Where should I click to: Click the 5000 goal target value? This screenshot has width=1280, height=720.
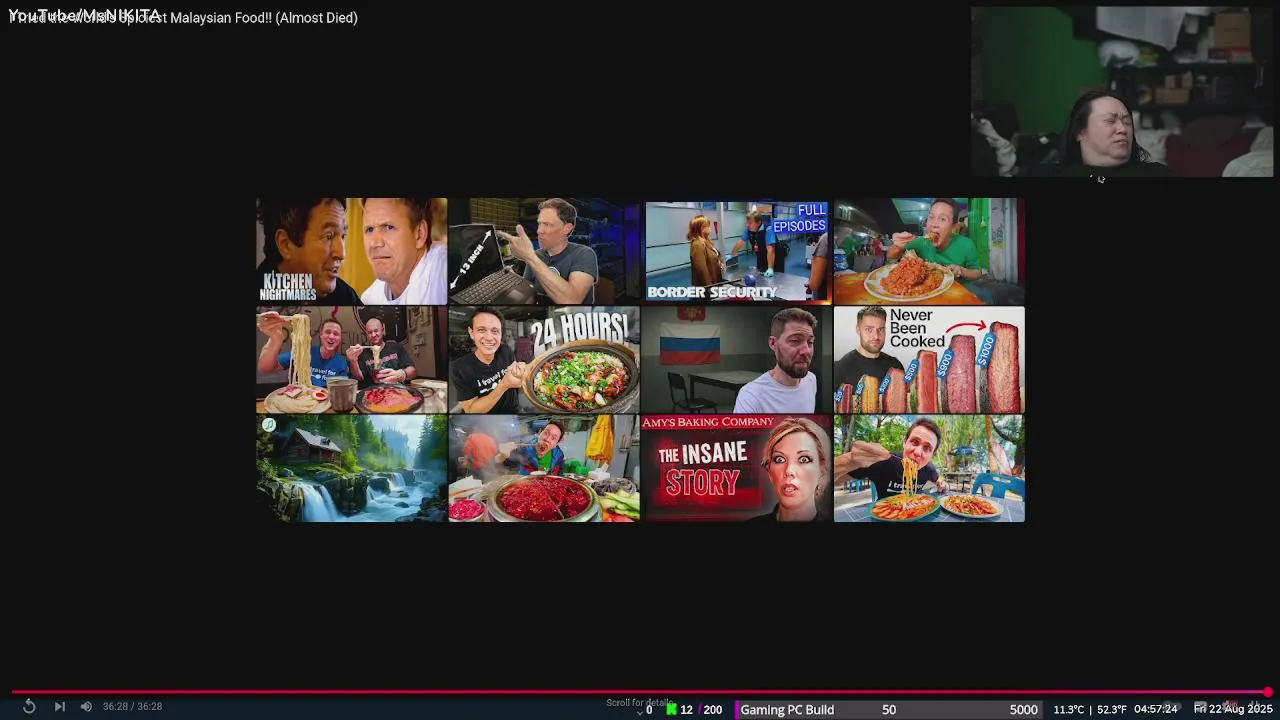1023,709
